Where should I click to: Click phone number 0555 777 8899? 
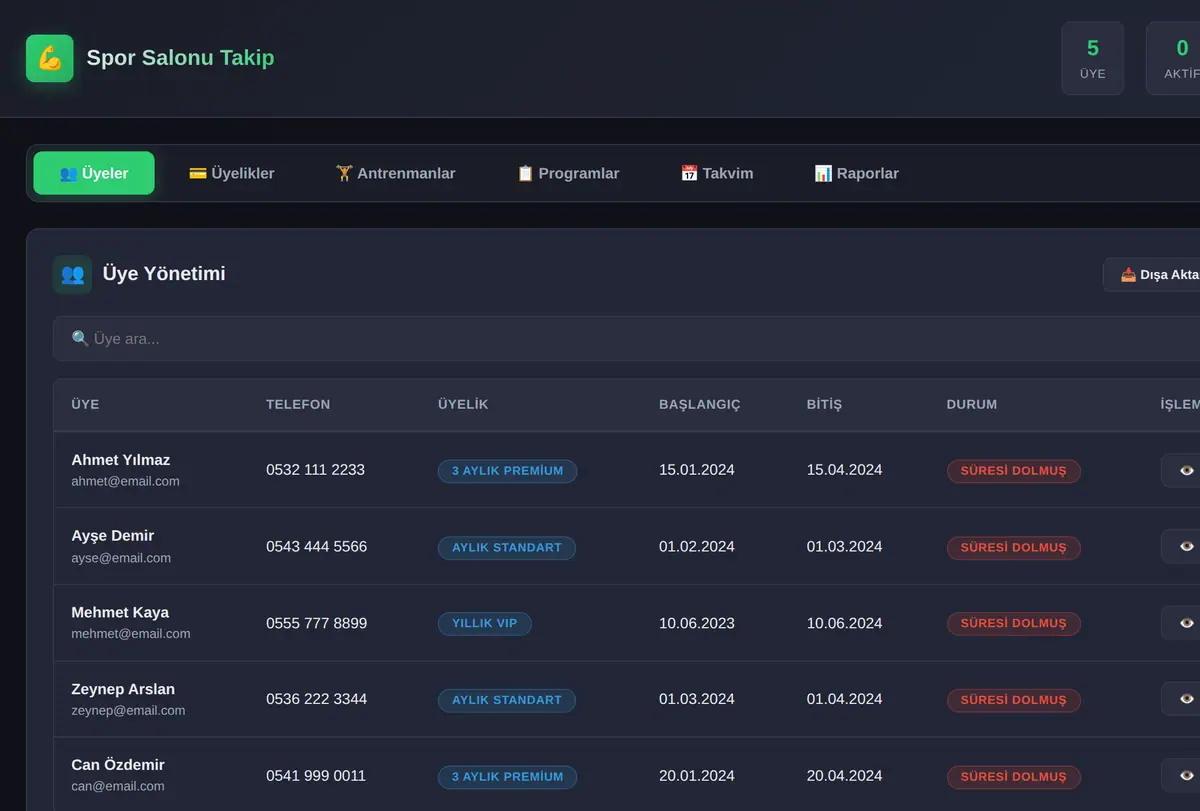point(316,623)
